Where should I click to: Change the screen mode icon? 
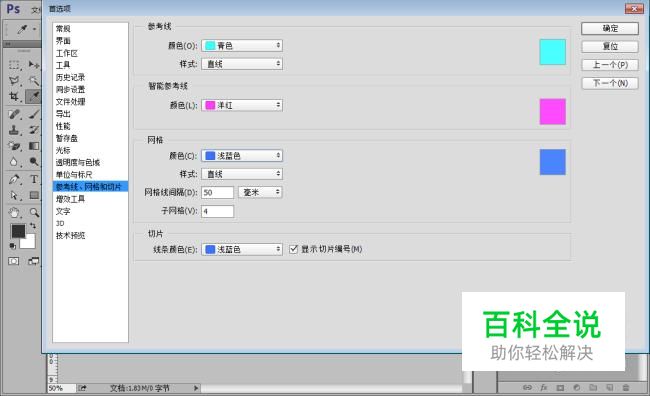point(33,261)
